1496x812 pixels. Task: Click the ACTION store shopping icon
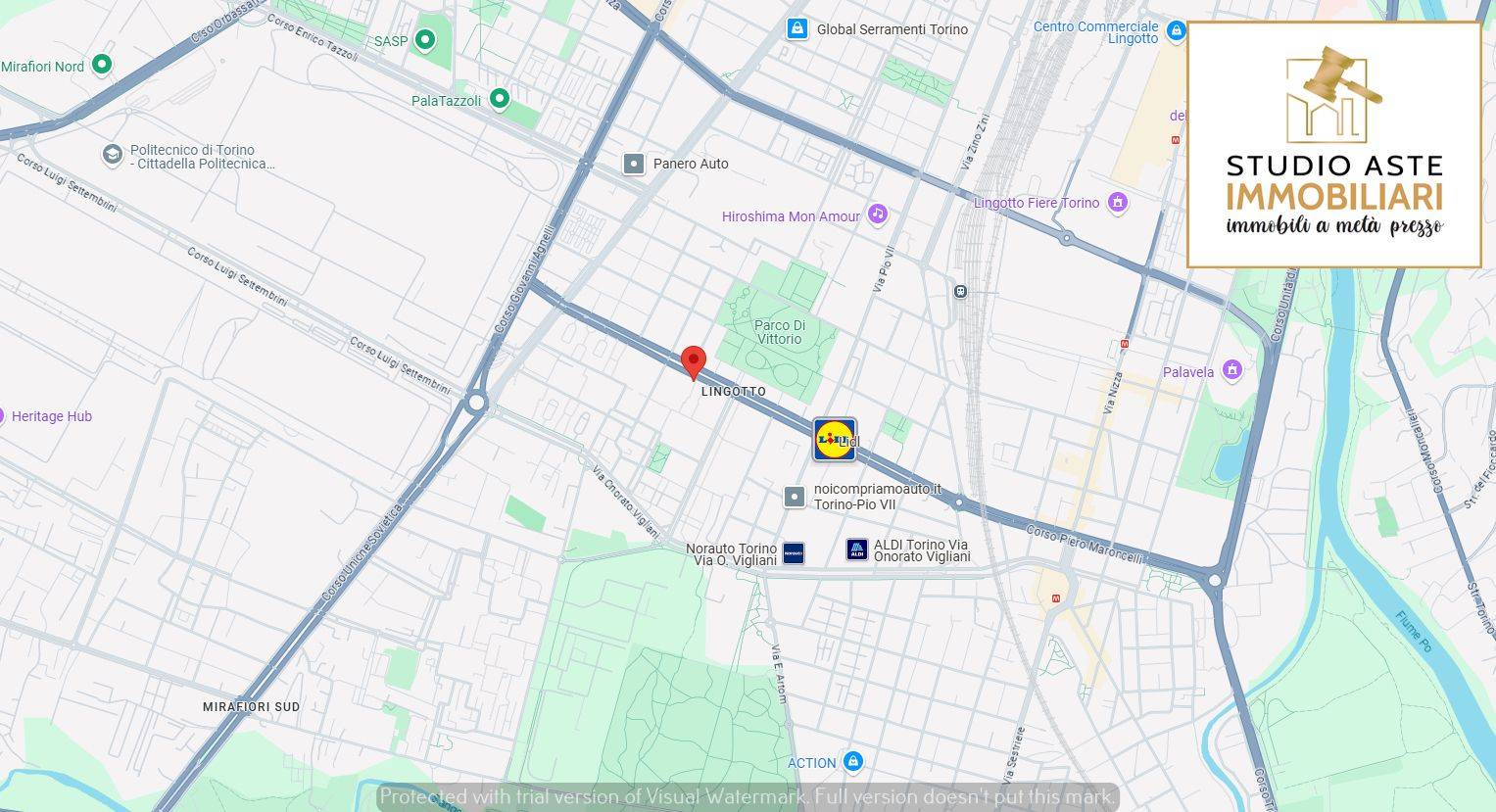point(852,761)
